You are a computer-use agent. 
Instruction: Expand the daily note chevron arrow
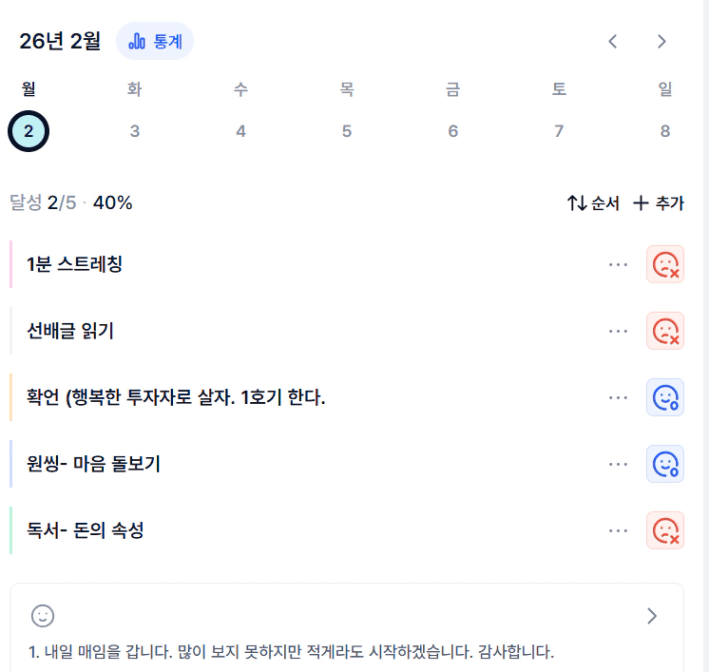point(652,616)
